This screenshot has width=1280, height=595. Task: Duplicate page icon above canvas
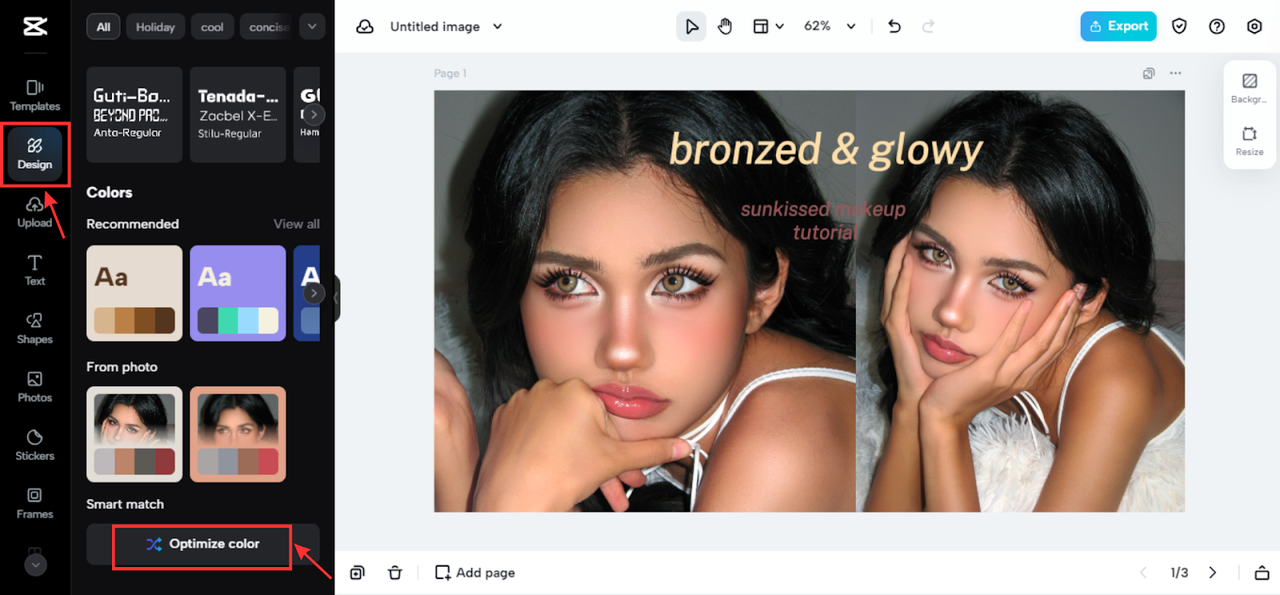1149,73
